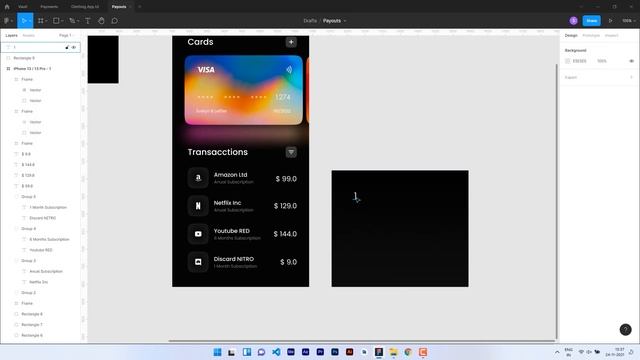The height and width of the screenshot is (360, 640).
Task: Select the Move tool
Action: point(23,21)
